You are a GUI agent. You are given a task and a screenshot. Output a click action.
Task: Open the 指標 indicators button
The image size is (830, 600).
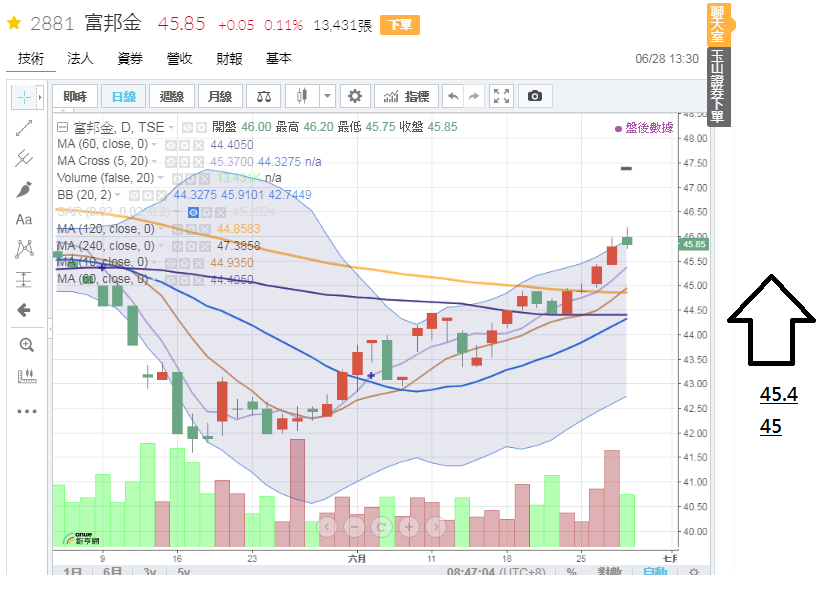point(407,96)
